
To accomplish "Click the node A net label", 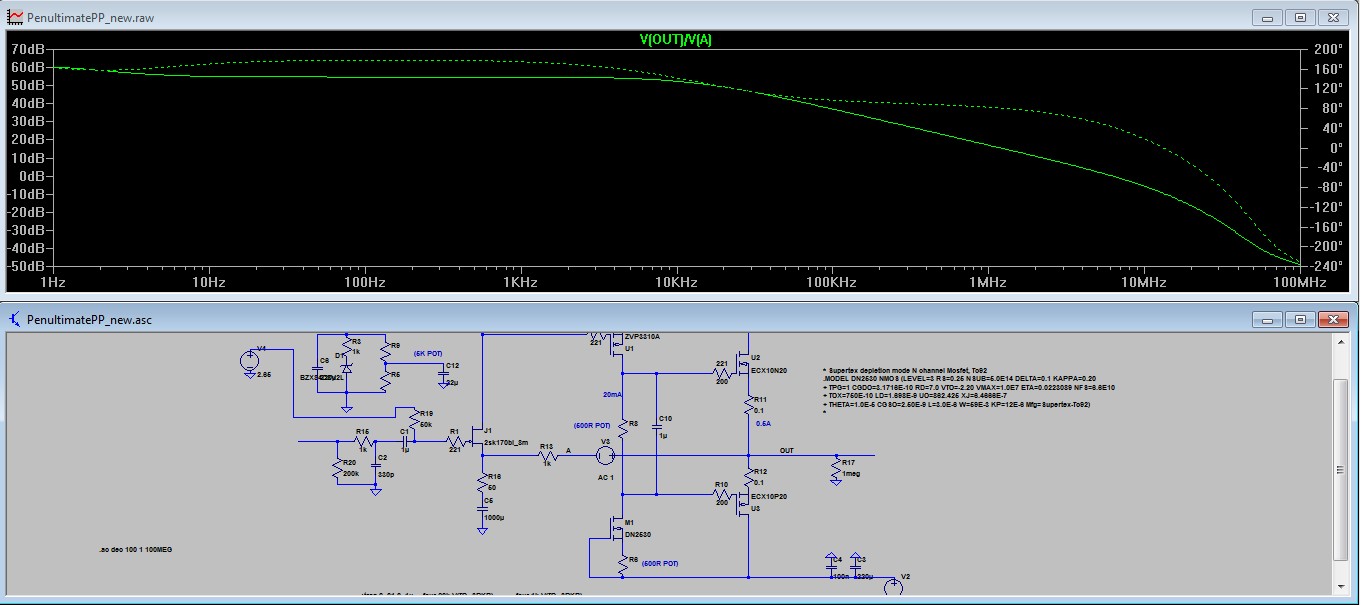I will 569,450.
